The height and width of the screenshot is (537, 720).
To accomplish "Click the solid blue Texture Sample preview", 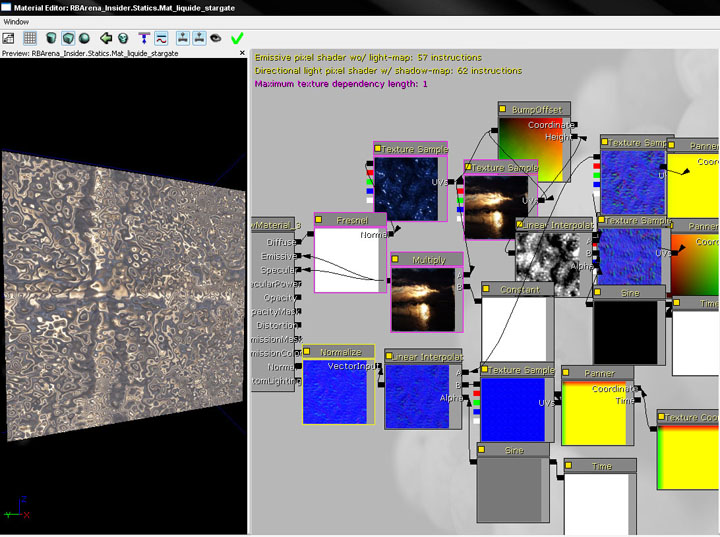I will (512, 409).
